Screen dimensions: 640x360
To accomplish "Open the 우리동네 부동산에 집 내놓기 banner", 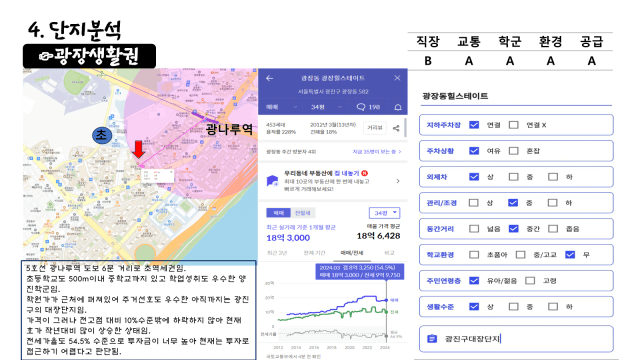I will [x=333, y=181].
